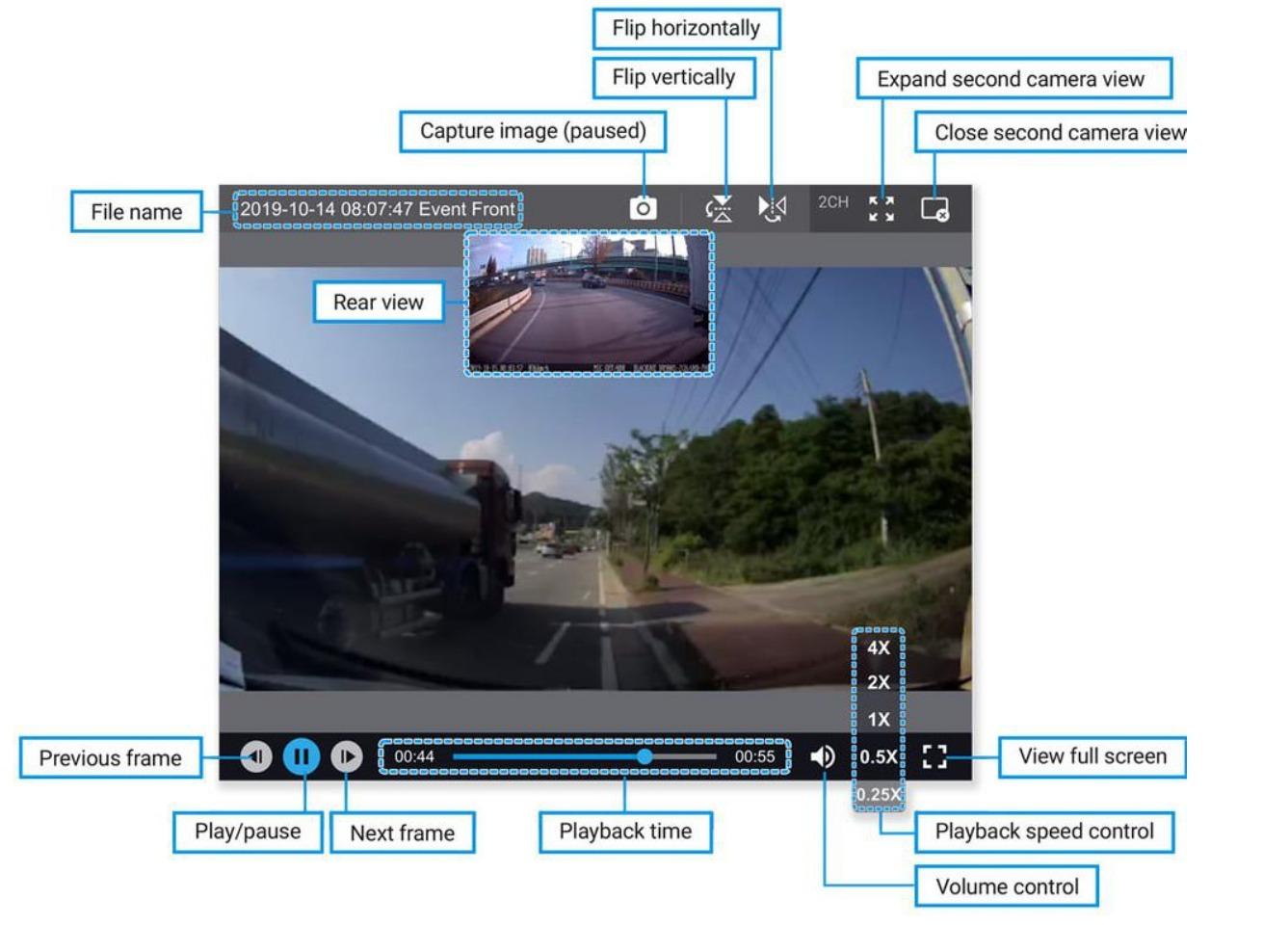The height and width of the screenshot is (952, 1263).
Task: Choose 1X playback speed
Action: click(x=879, y=719)
